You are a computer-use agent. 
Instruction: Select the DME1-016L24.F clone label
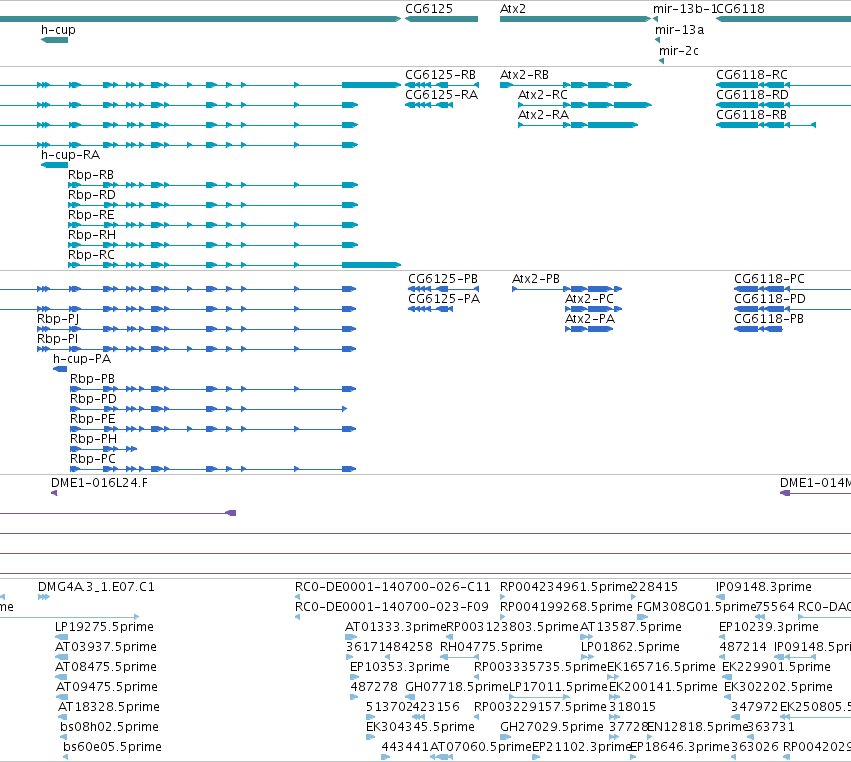[99, 483]
